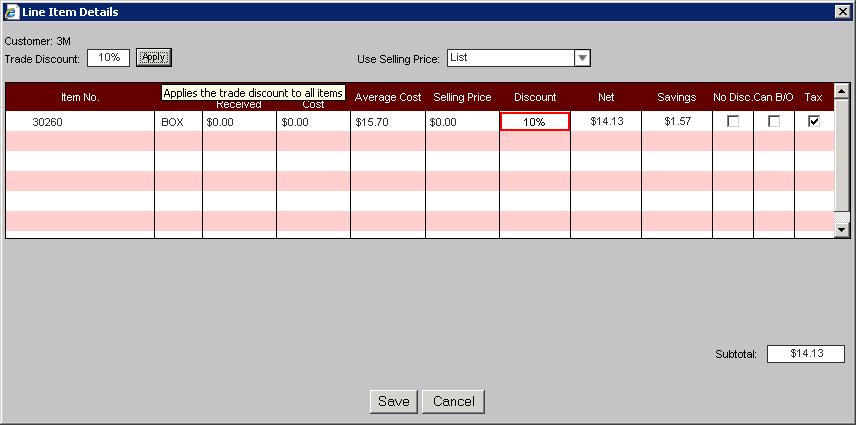Click the Net column header

(x=606, y=97)
